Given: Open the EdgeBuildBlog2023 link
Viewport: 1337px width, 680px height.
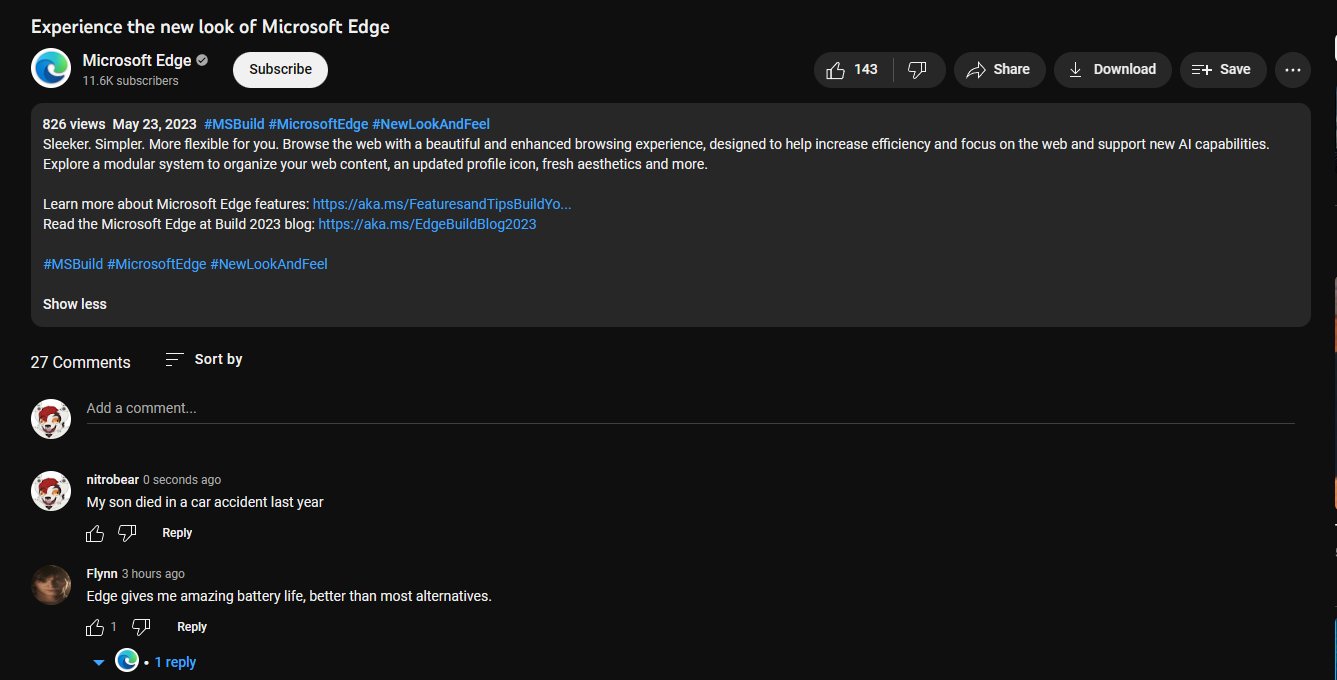Looking at the screenshot, I should tap(427, 224).
